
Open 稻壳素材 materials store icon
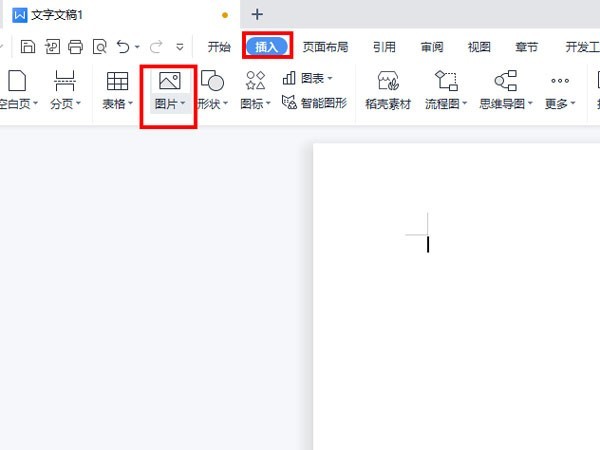388,81
